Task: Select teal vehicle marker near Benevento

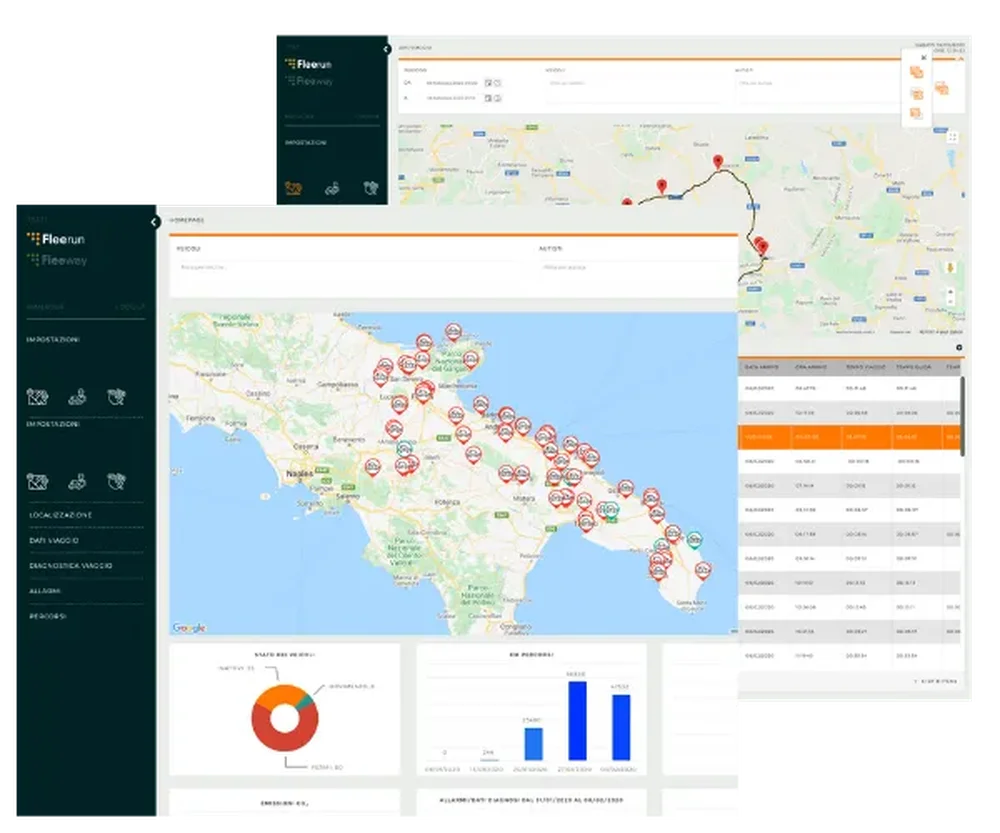Action: tap(404, 448)
